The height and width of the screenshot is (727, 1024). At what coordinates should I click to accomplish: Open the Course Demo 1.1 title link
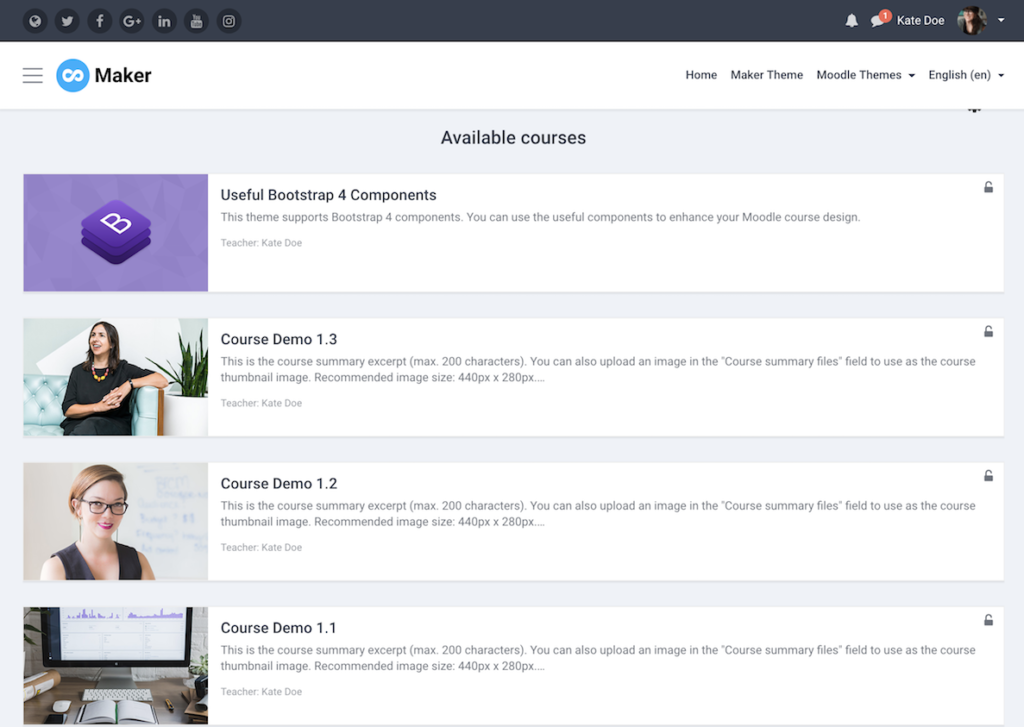(x=278, y=628)
